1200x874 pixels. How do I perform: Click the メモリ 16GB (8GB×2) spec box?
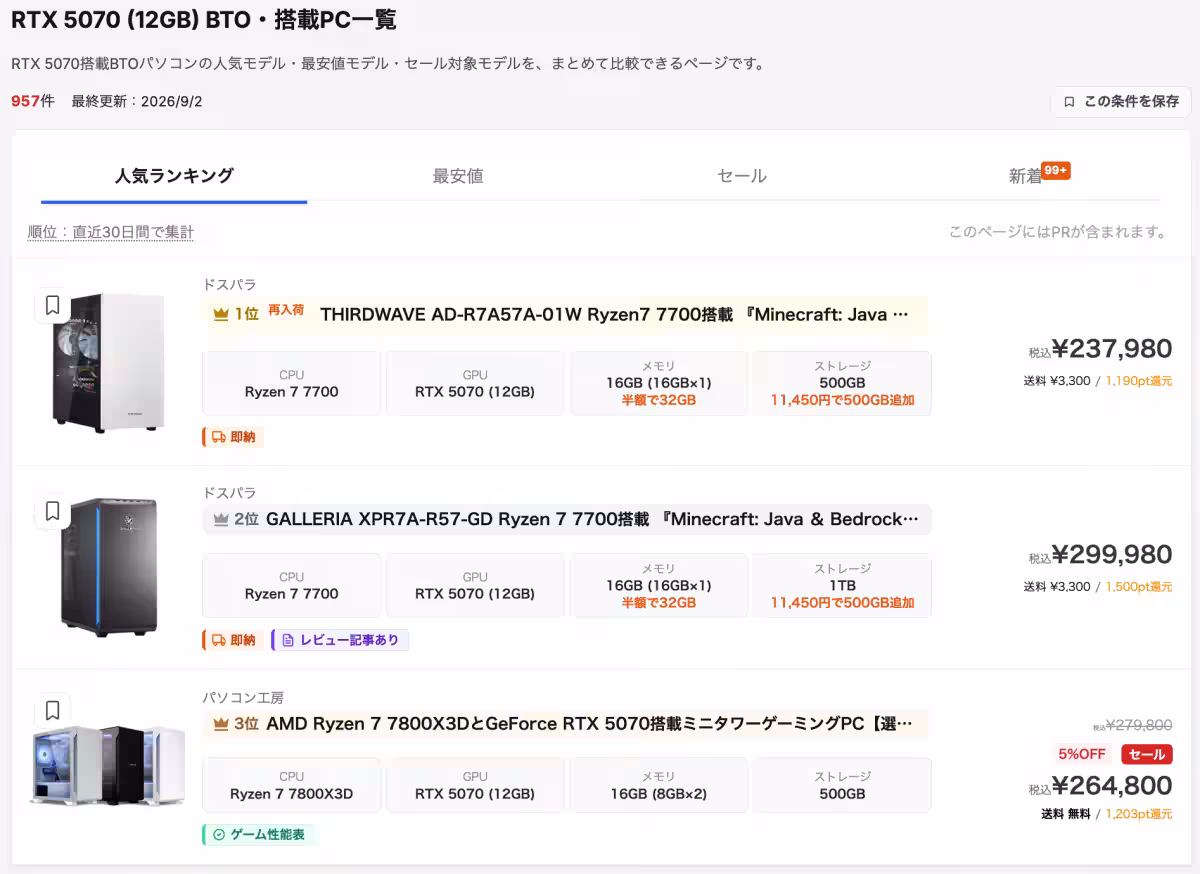658,785
